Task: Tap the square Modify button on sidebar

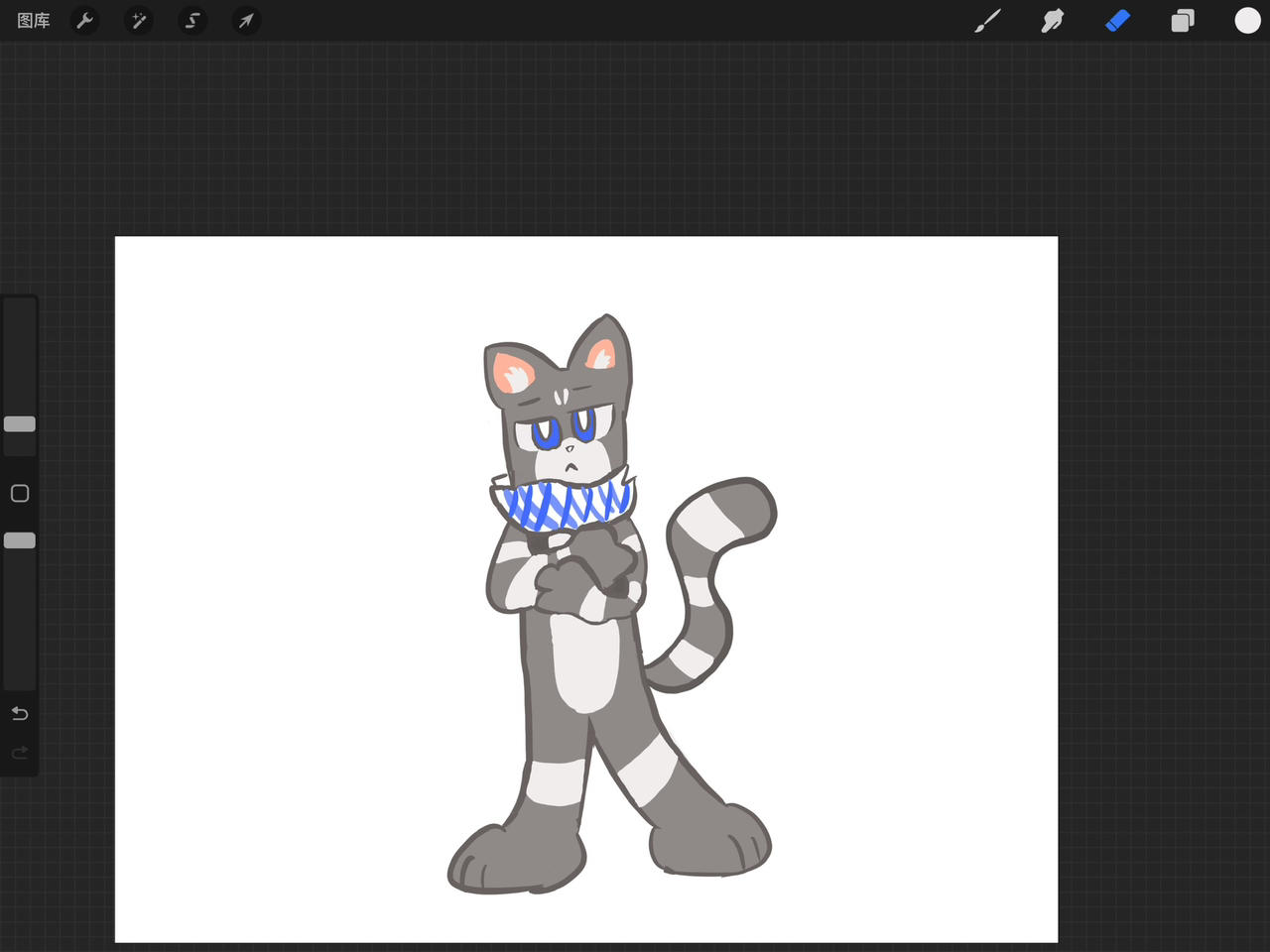Action: tap(20, 493)
